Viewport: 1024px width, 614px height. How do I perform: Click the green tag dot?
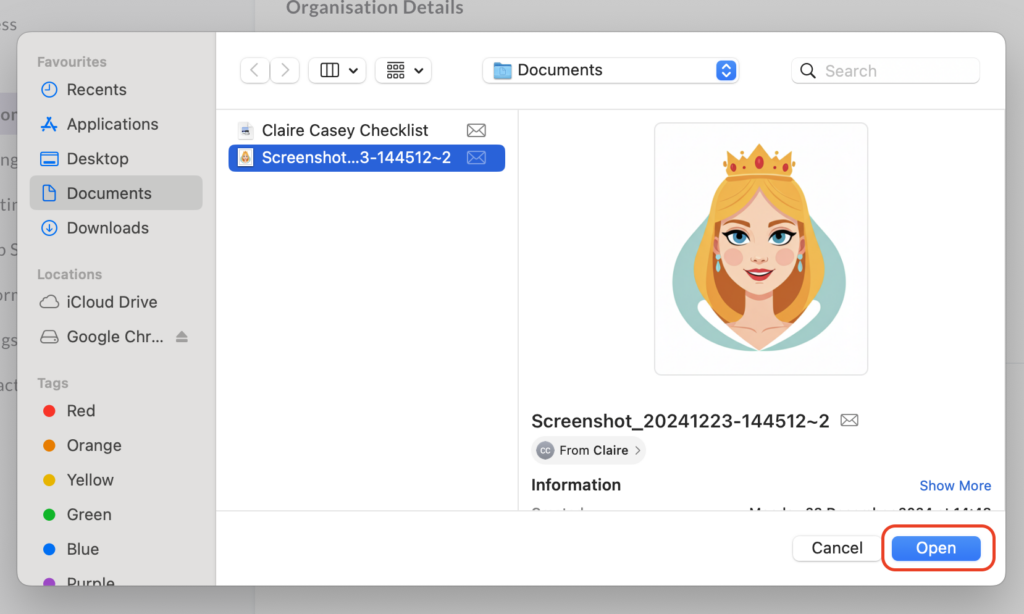[x=49, y=515]
